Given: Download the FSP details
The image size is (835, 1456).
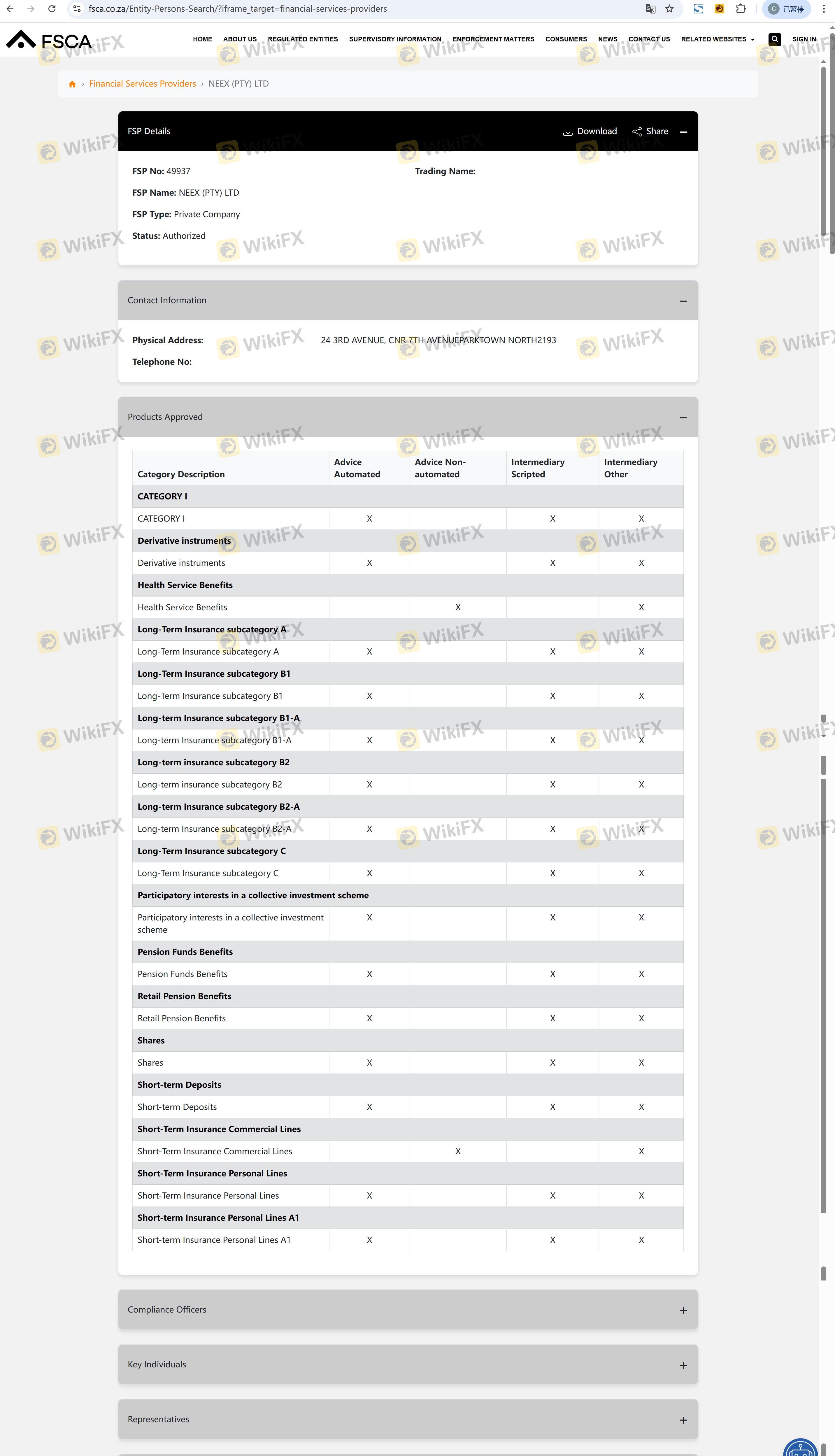Looking at the screenshot, I should coord(590,131).
